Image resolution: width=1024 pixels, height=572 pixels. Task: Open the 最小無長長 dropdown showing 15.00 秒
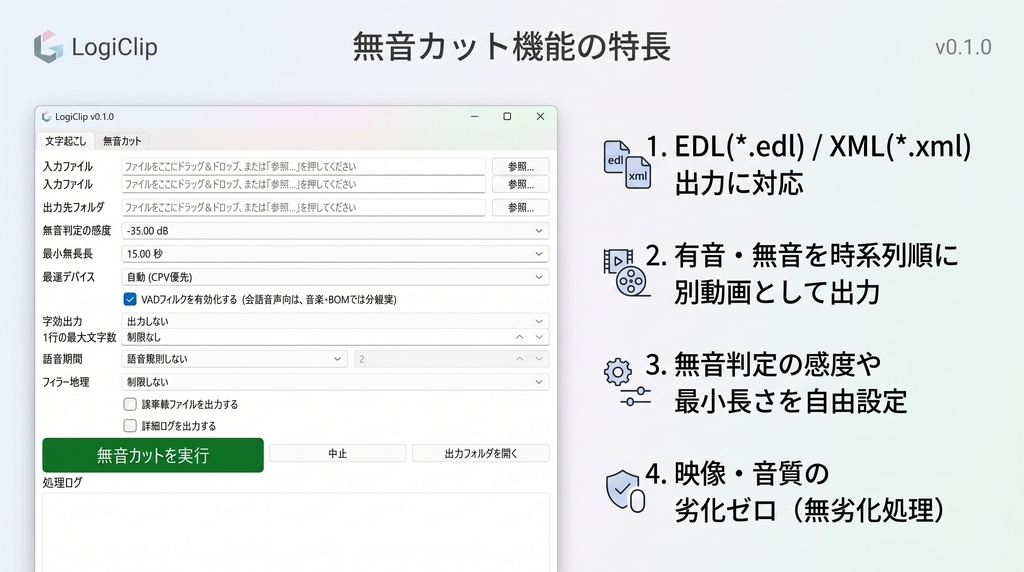335,254
